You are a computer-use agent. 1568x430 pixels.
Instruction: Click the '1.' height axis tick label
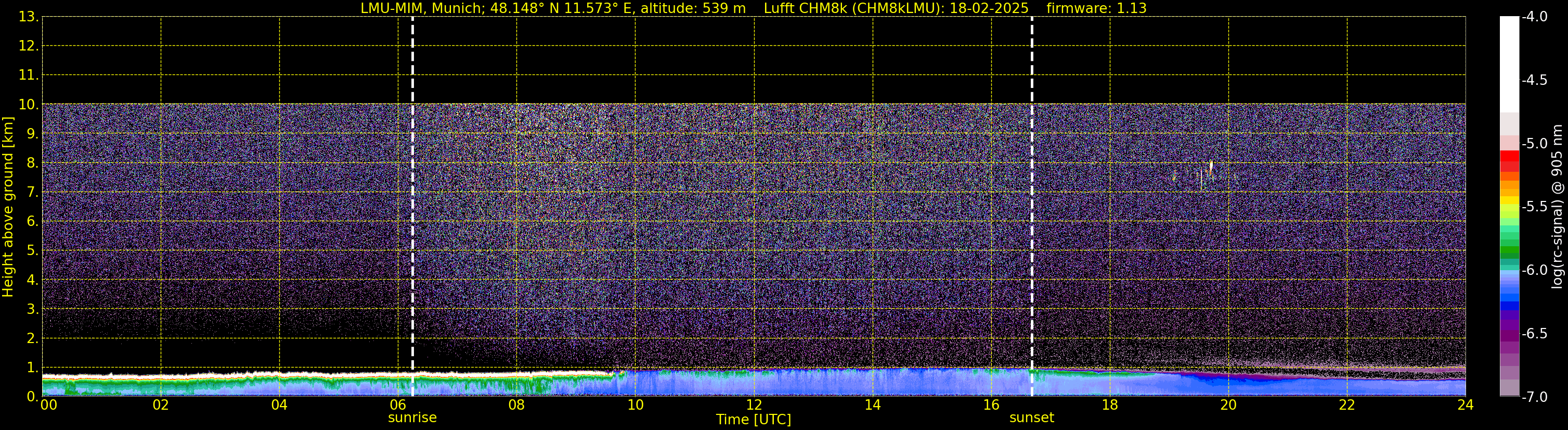point(32,367)
